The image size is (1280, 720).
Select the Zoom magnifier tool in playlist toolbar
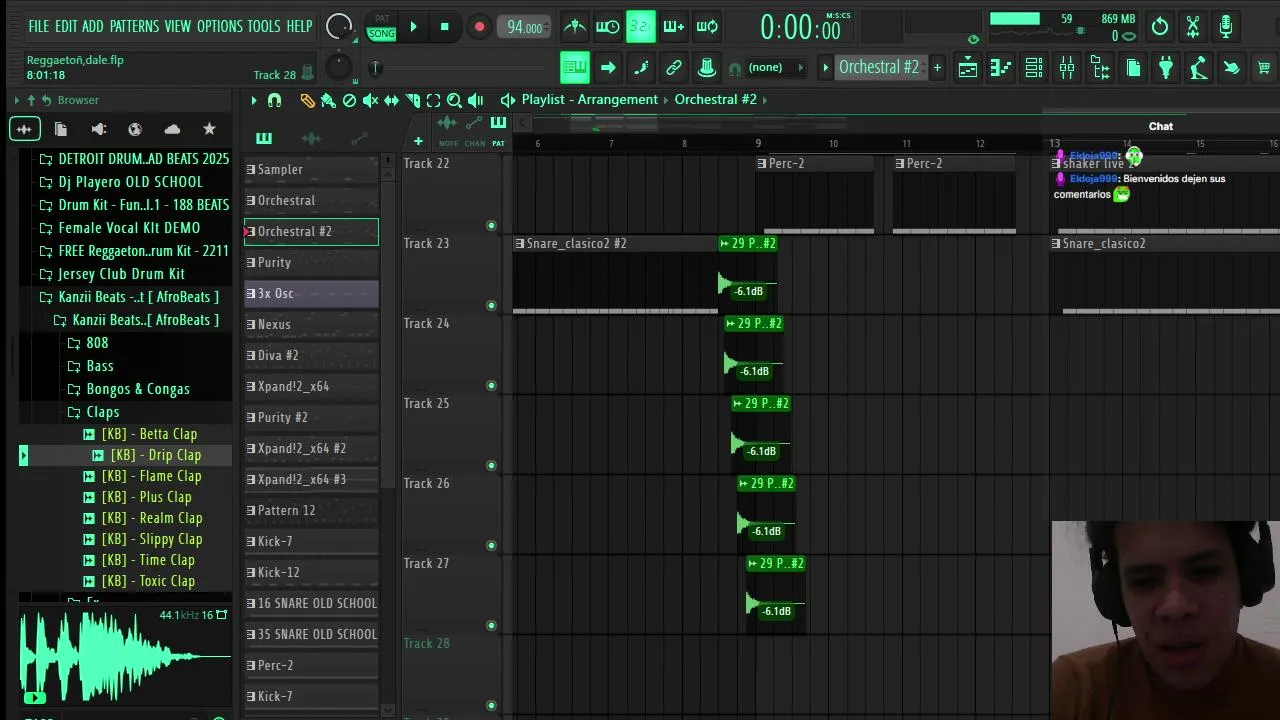click(454, 100)
